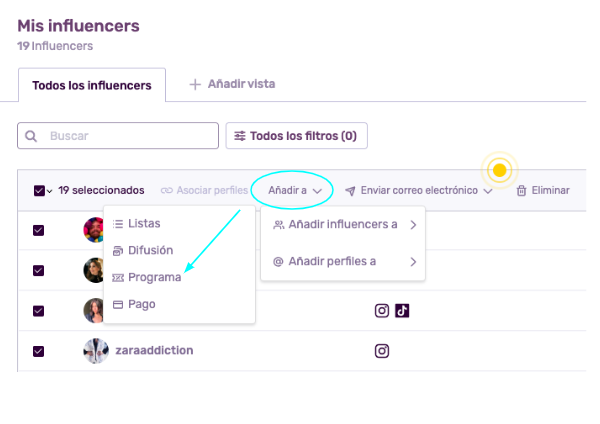Open Todos los filtros (0) button
The width and height of the screenshot is (600, 424).
[x=297, y=135]
